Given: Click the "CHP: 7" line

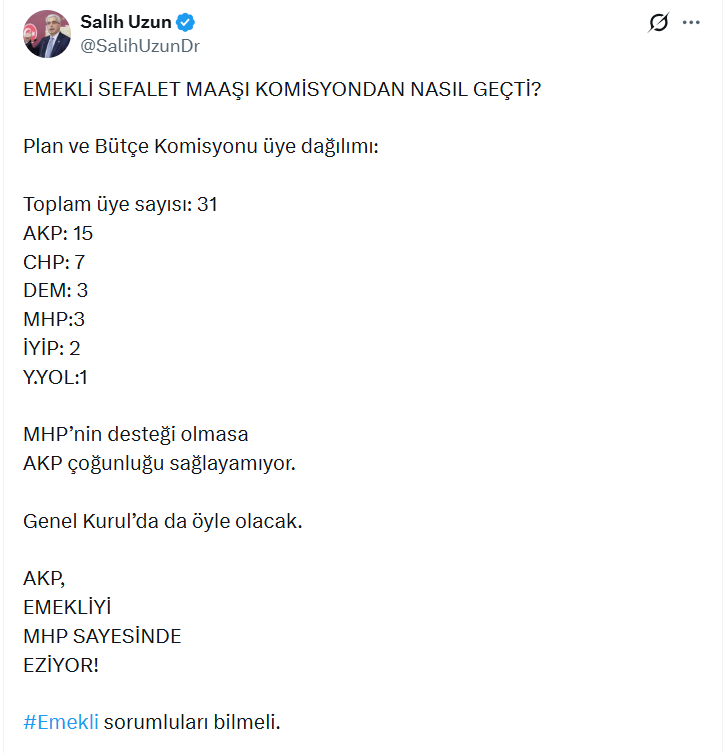Looking at the screenshot, I should click(x=54, y=262).
